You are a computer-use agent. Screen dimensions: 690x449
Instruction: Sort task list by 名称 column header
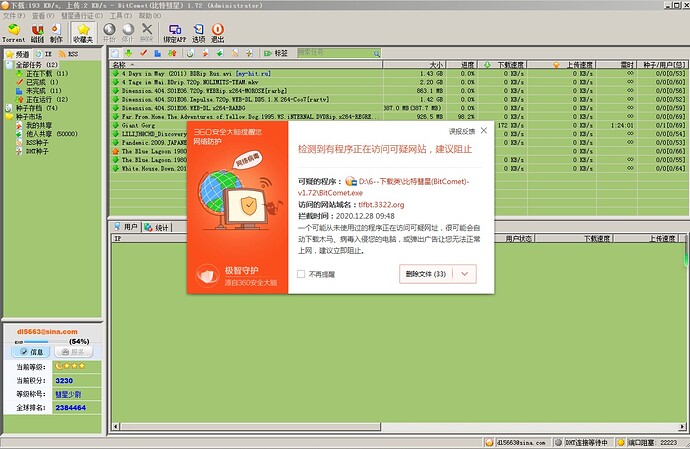[246, 65]
